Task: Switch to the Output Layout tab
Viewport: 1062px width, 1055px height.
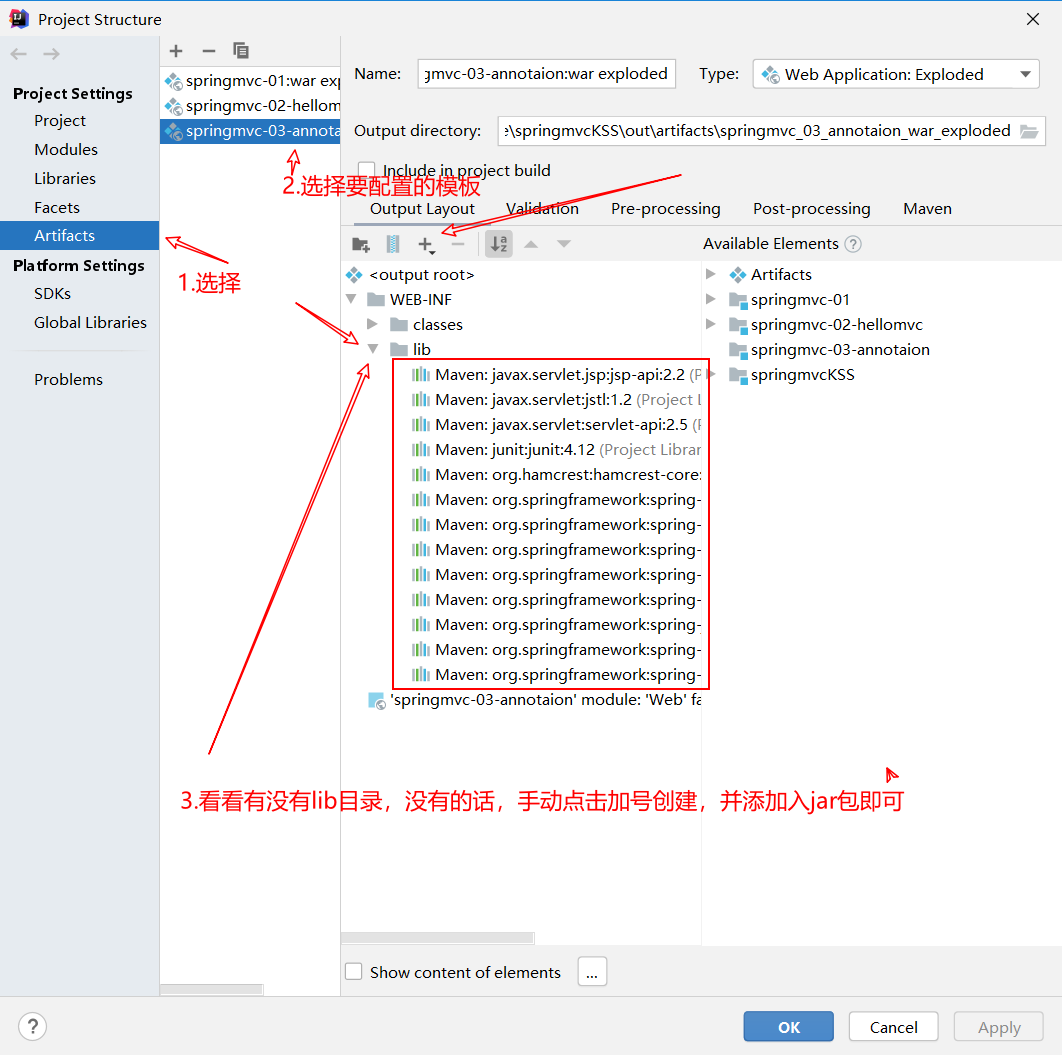Action: click(422, 209)
